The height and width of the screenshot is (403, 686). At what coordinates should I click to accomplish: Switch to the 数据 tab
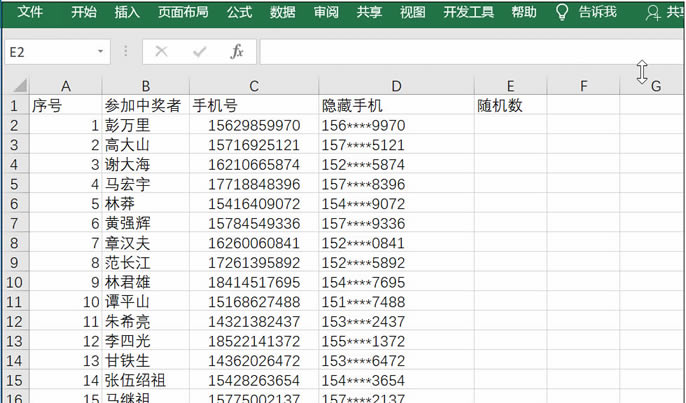click(283, 12)
